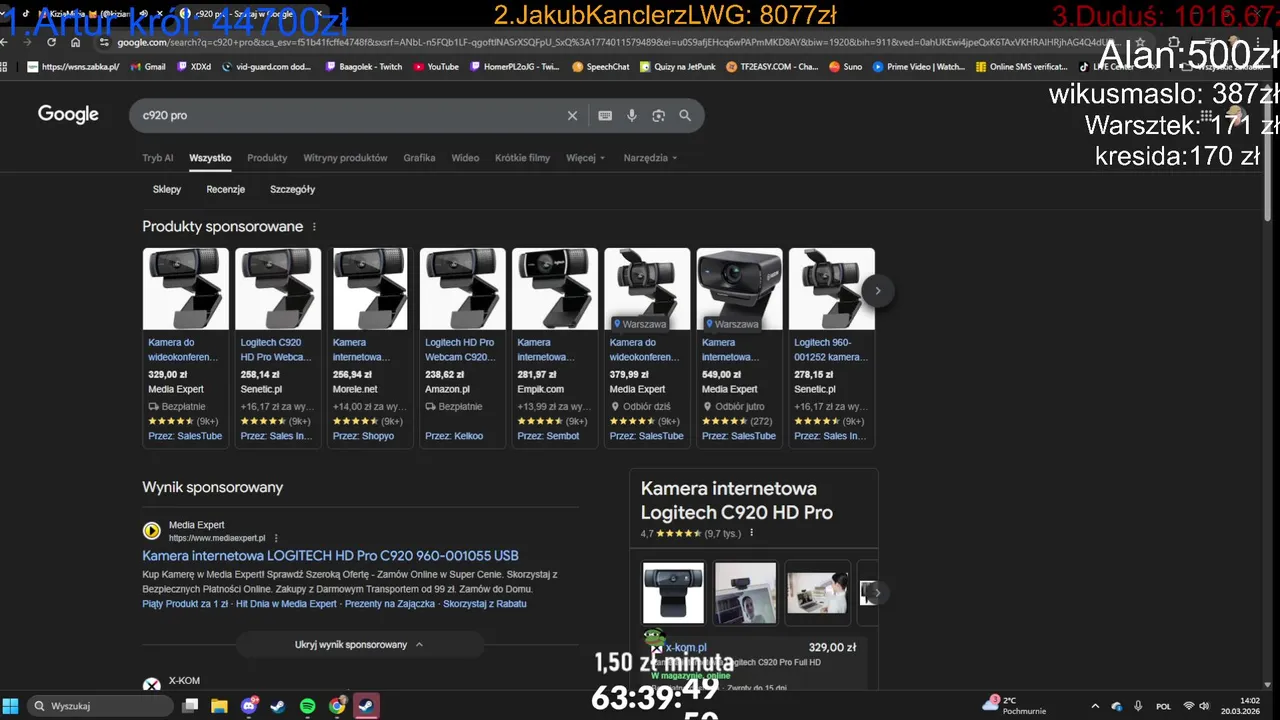Screen dimensions: 1280x720
Task: Switch to Tryb AI mode
Action: (x=158, y=158)
